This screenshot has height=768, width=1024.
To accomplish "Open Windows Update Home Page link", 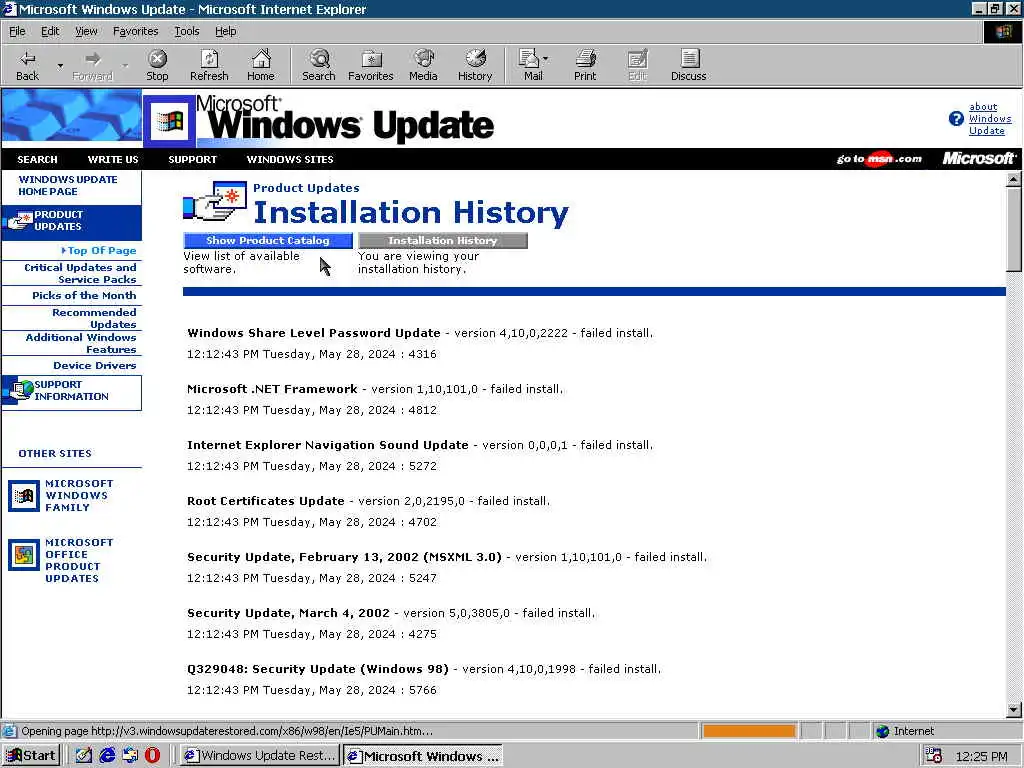I will tap(68, 185).
